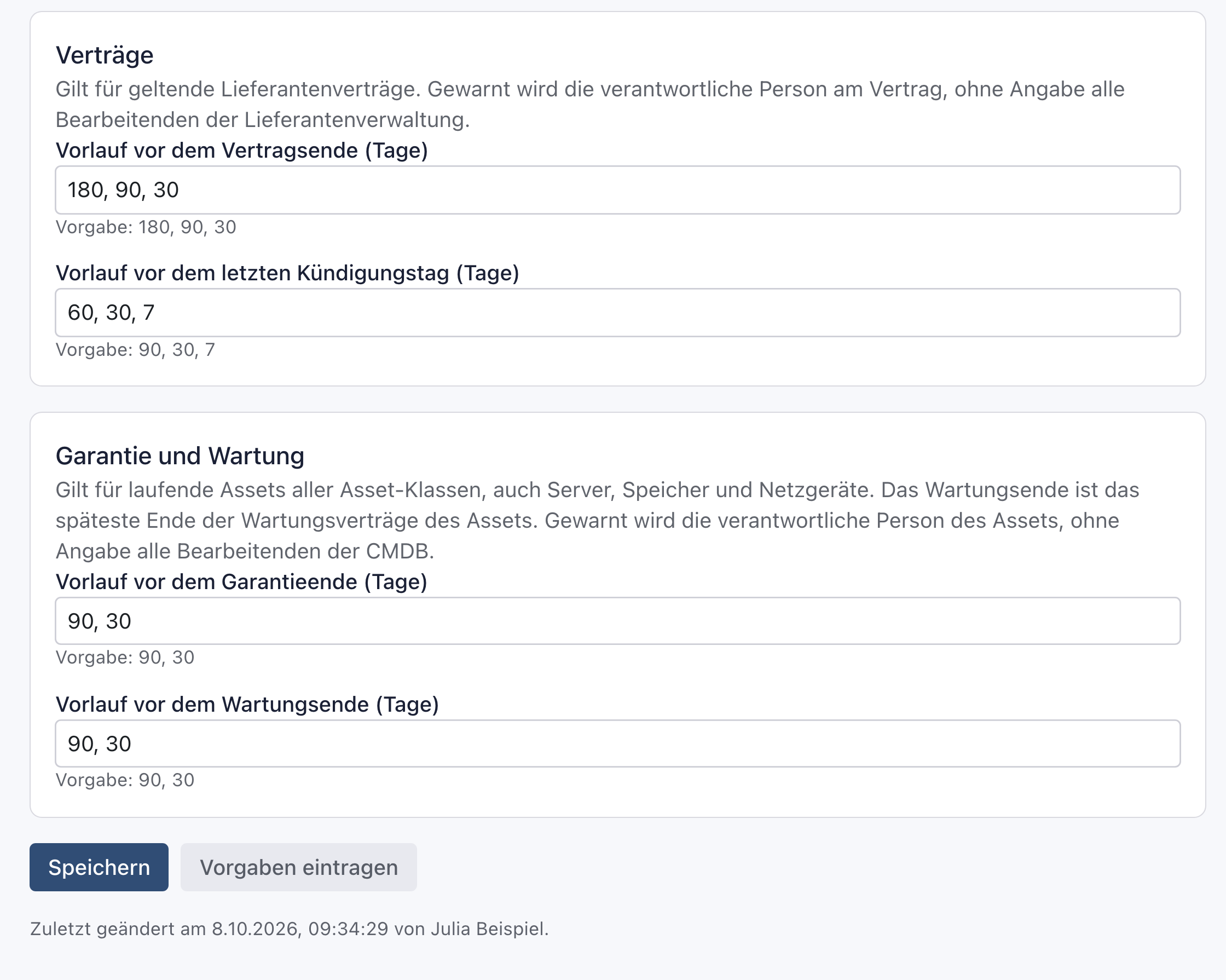Focus the Vertragsende lead-time input
The height and width of the screenshot is (980, 1226).
pyautogui.click(x=617, y=190)
